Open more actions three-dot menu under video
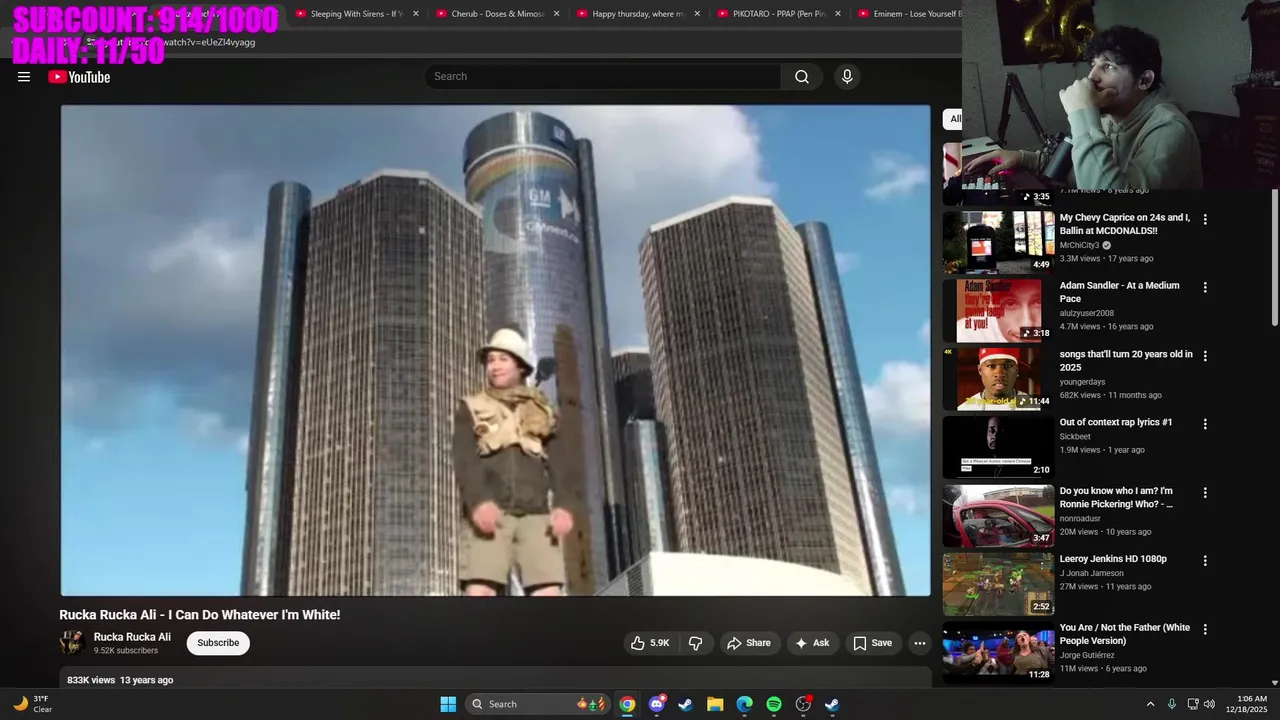 [x=920, y=643]
